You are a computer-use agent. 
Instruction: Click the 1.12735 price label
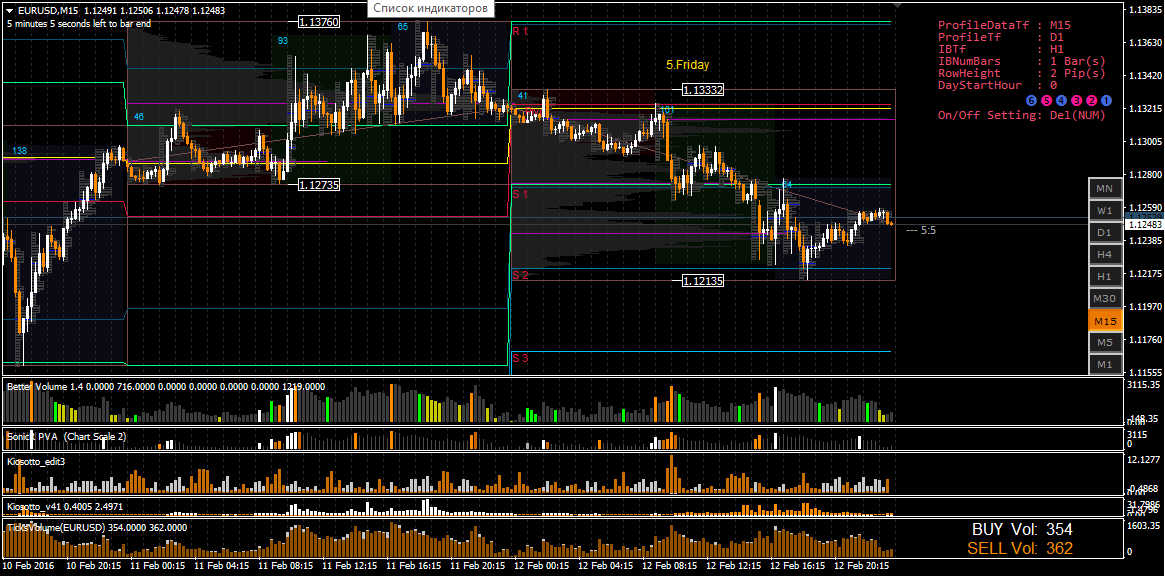tap(319, 184)
